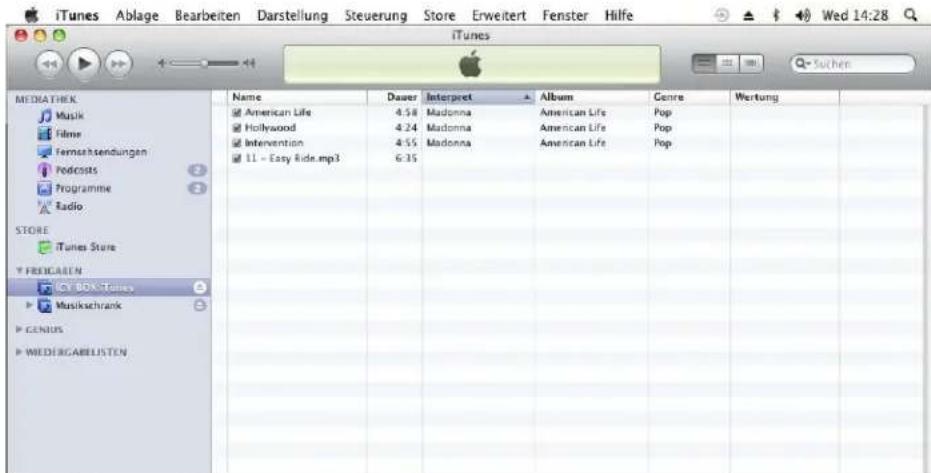
Task: Open the Darstellung menu
Action: coord(293,16)
